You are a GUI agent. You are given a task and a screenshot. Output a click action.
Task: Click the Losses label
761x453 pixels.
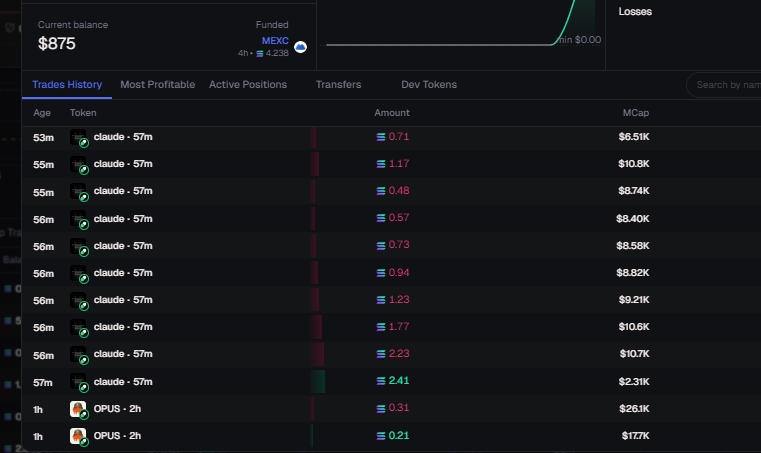635,12
